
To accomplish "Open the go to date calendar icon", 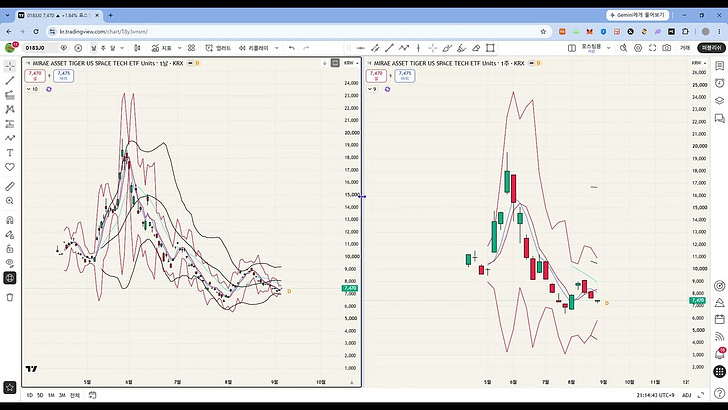I will 92,395.
